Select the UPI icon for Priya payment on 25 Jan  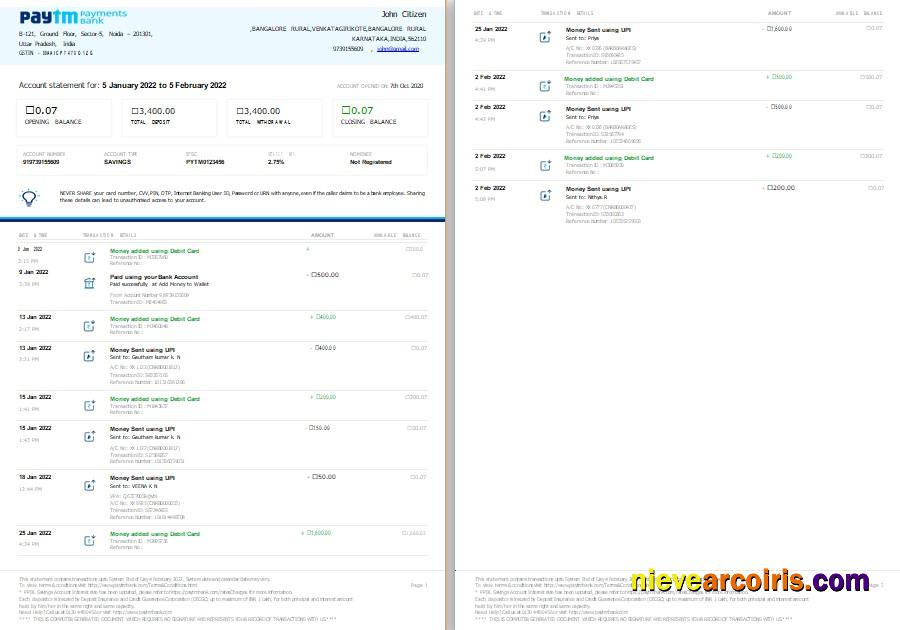point(545,36)
